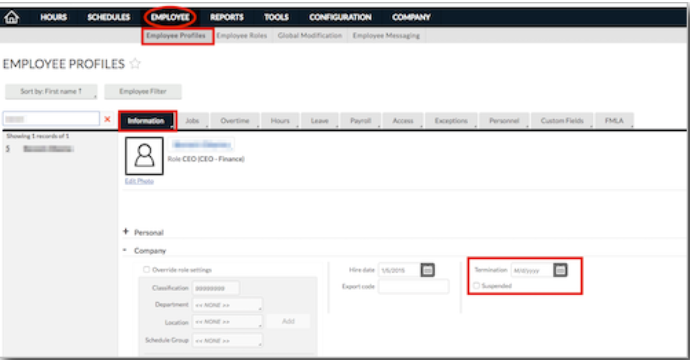
Task: Switch to the Leave tab
Action: click(319, 121)
